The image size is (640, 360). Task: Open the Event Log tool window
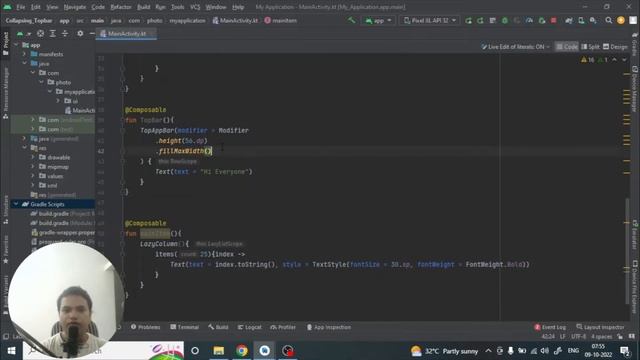[x=550, y=327]
